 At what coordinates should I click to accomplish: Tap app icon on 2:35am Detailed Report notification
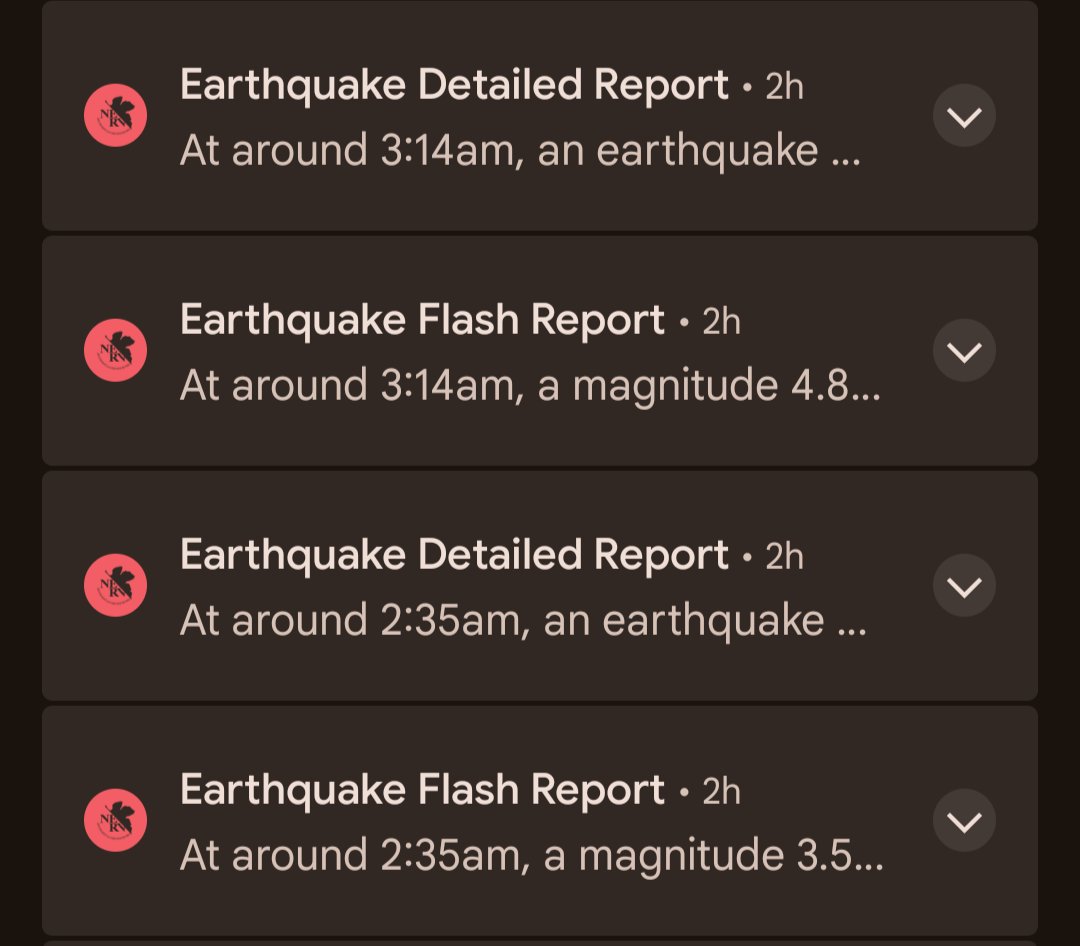[x=116, y=585]
